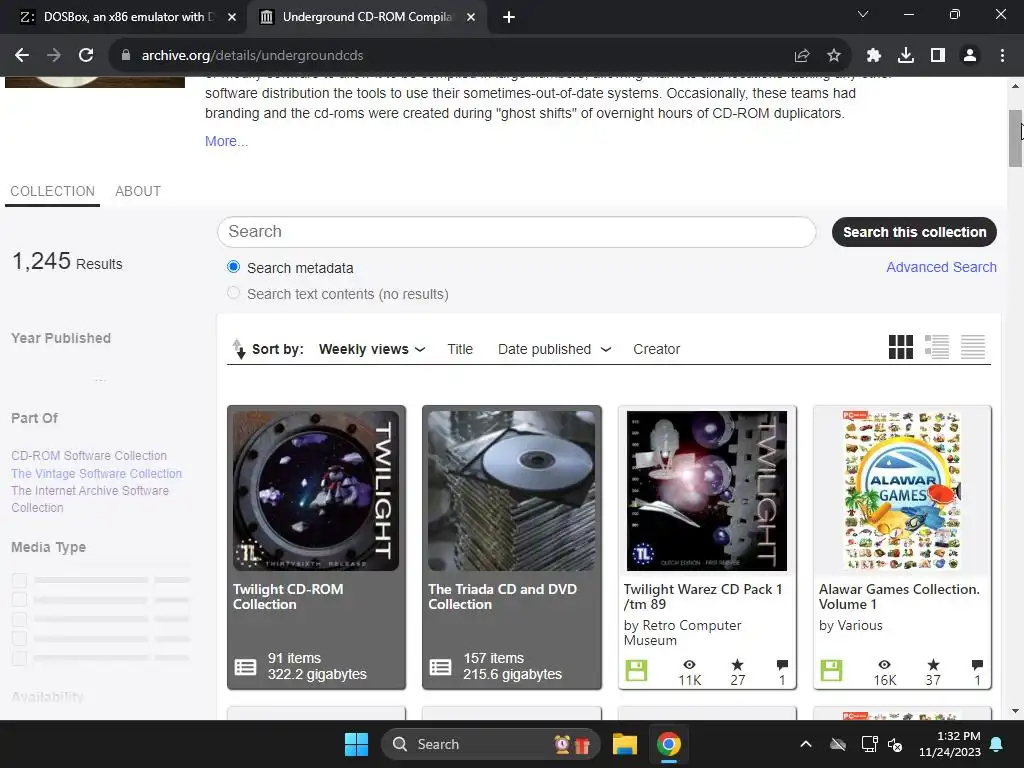Toggle sort direction arrows icon
Screen dimensions: 1024x768
[239, 349]
